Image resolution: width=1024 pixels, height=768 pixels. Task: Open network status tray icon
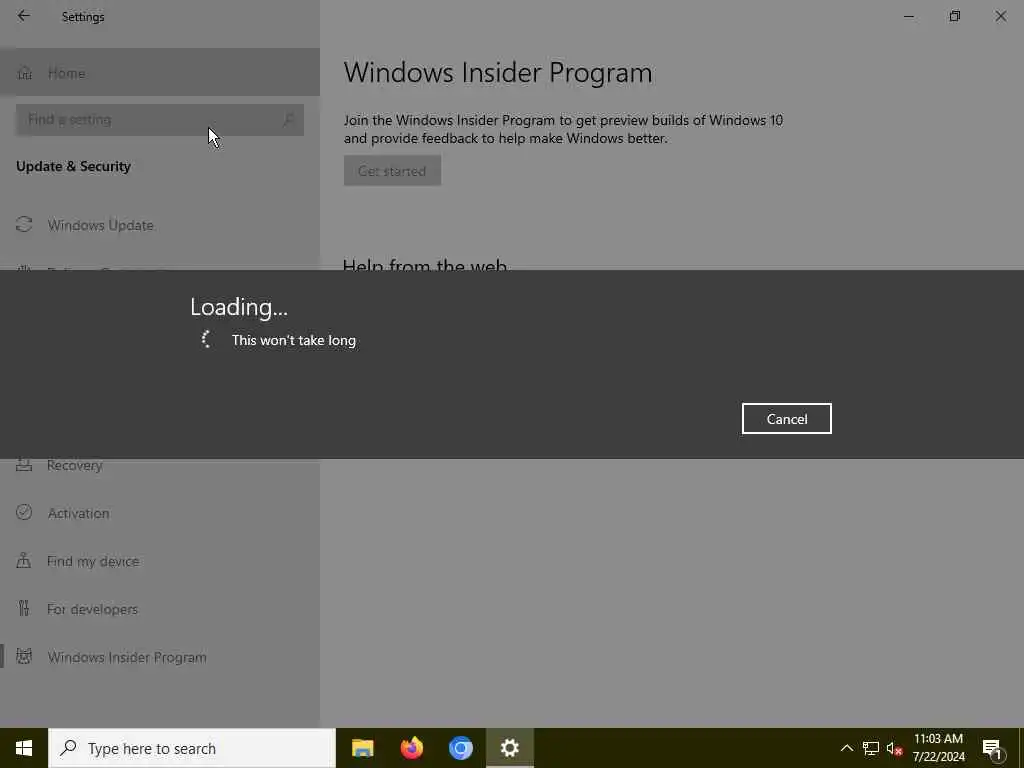point(871,748)
